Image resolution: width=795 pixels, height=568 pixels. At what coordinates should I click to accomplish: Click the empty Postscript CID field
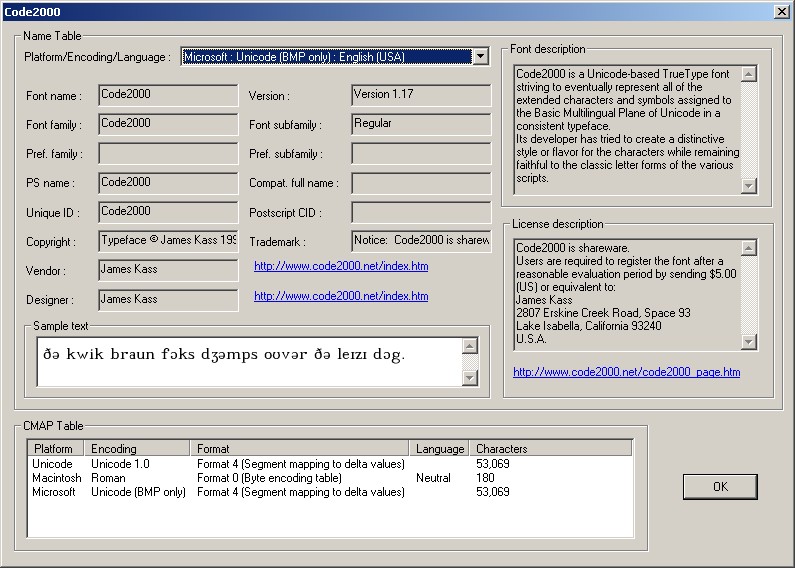421,212
